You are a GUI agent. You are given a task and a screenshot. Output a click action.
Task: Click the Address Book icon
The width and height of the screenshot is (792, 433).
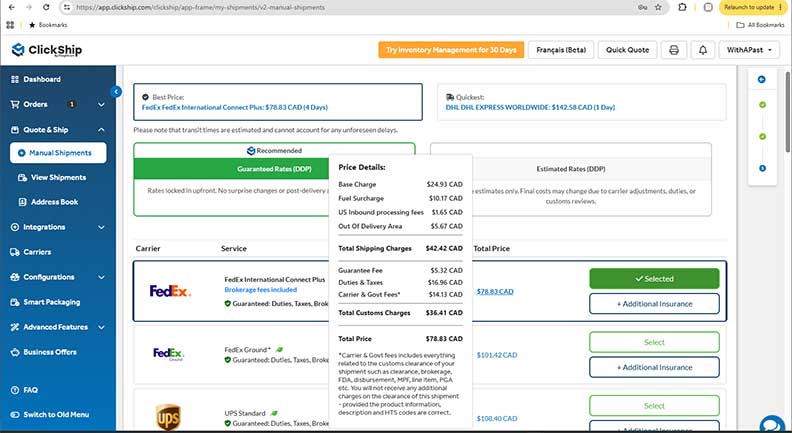[22, 202]
